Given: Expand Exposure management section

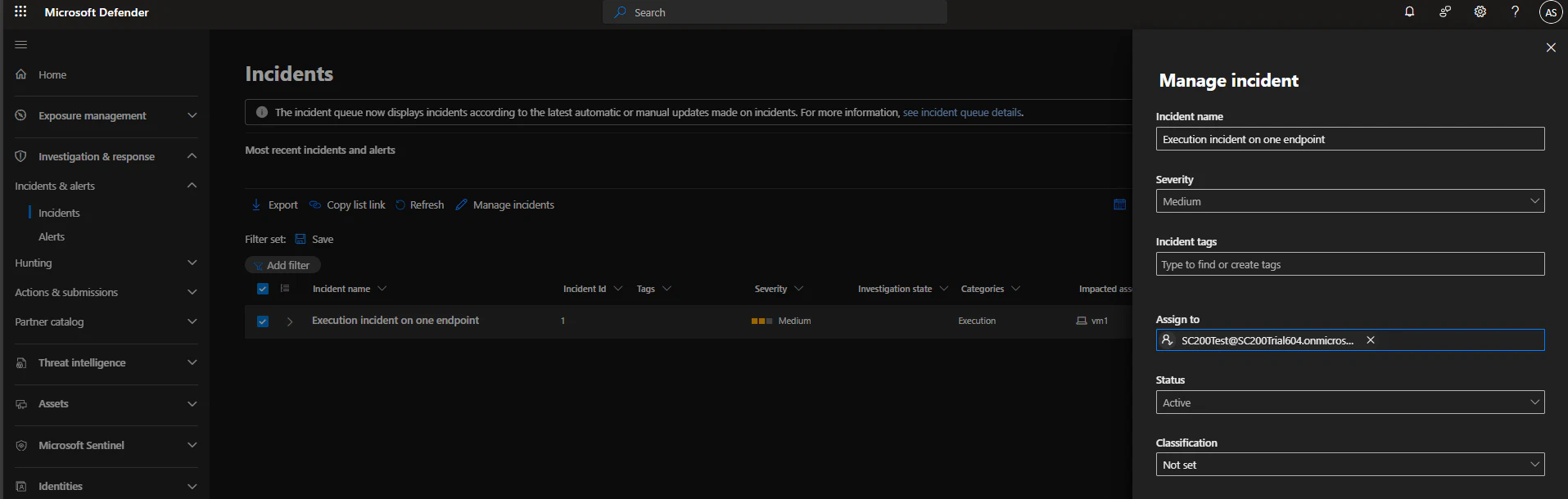Looking at the screenshot, I should (x=192, y=115).
